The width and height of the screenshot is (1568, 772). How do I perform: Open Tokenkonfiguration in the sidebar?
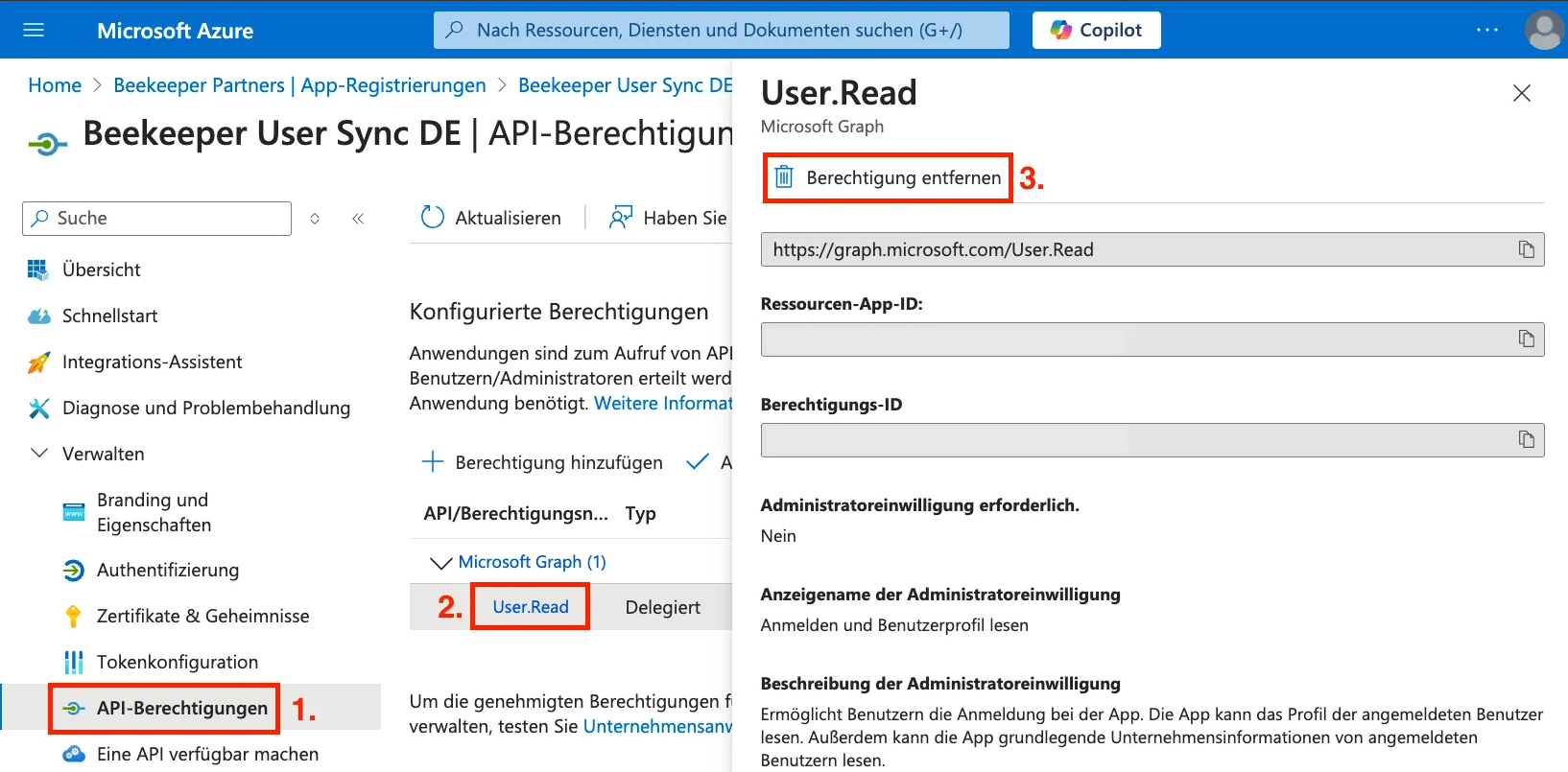pos(178,662)
